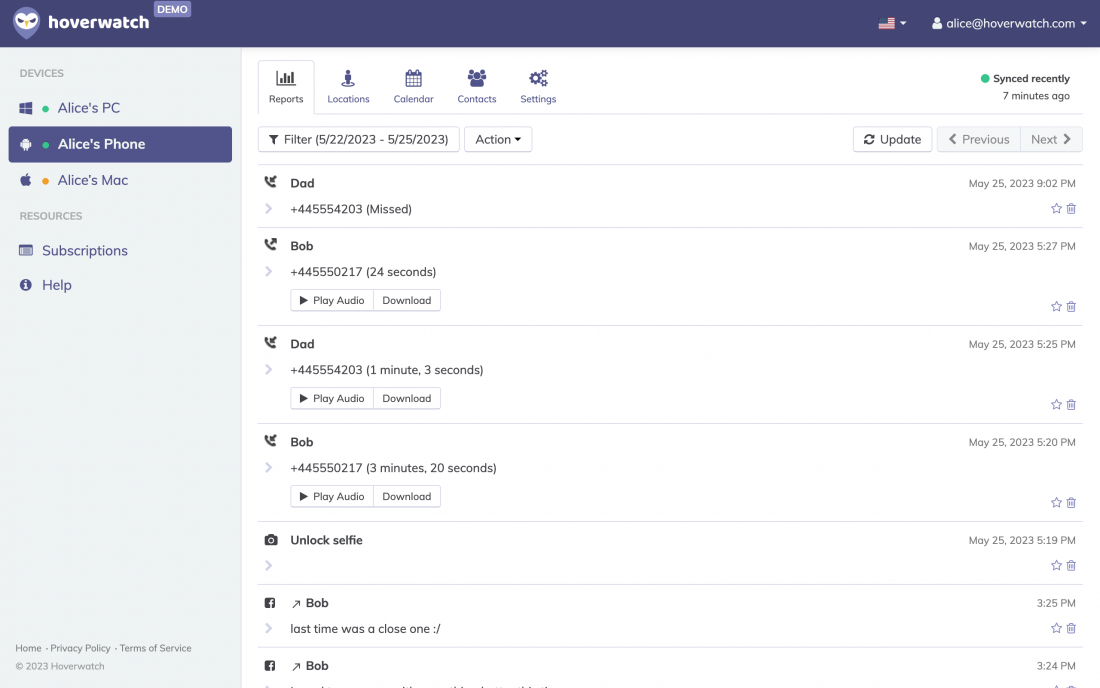
Task: Select Alice's PC device
Action: pyautogui.click(x=120, y=108)
